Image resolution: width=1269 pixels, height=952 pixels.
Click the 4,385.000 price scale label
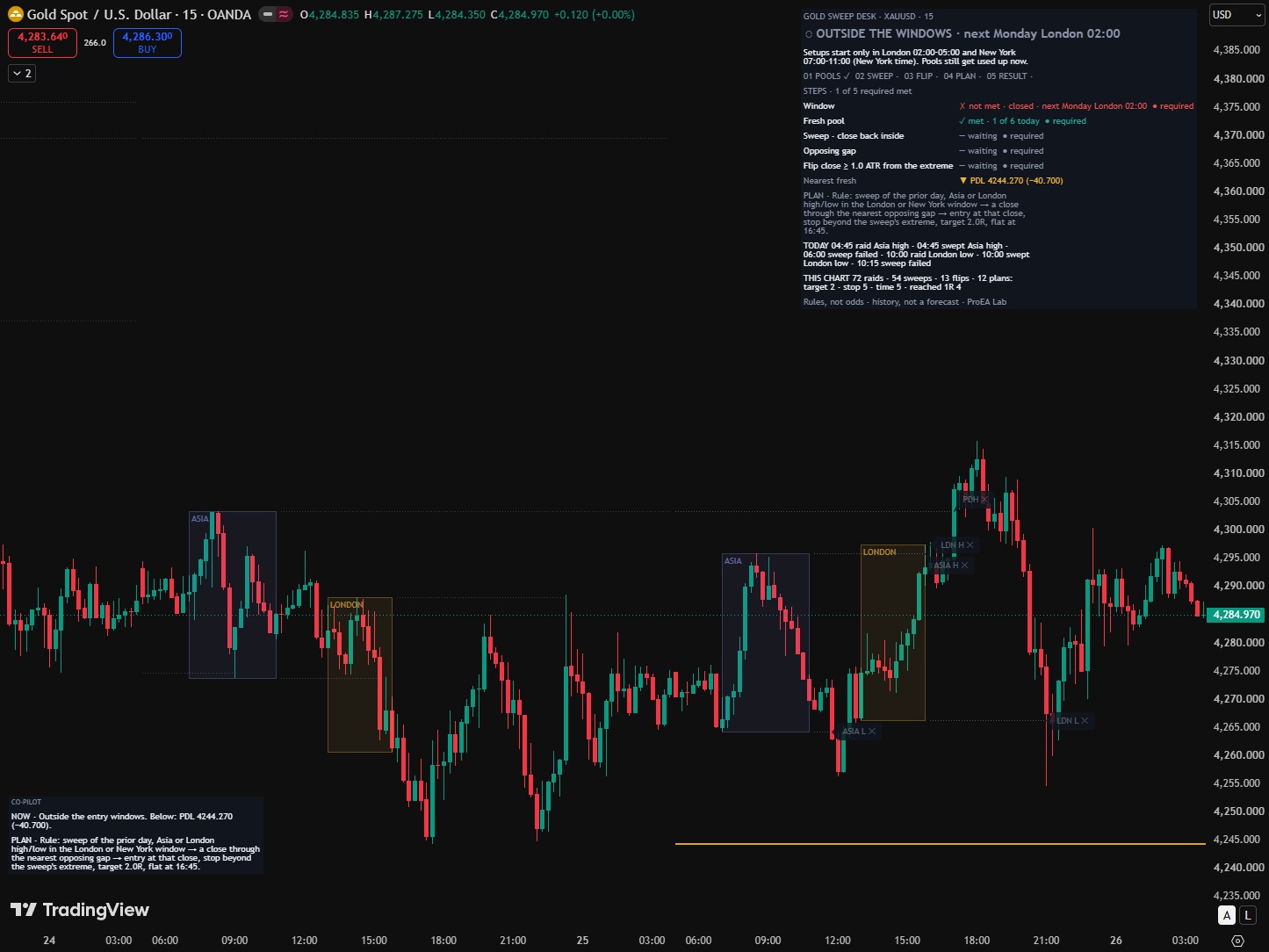click(1238, 50)
